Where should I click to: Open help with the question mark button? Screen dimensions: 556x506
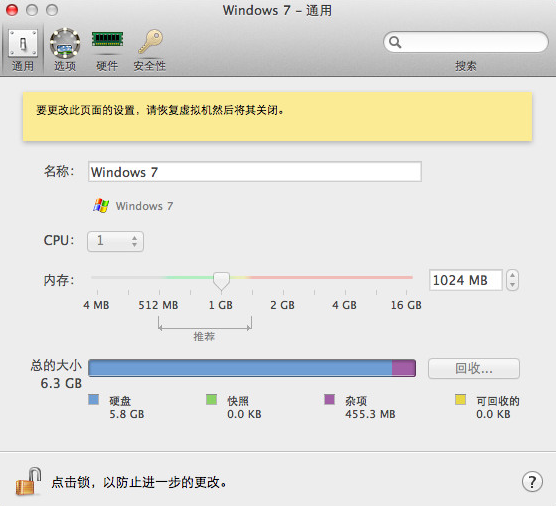pos(532,482)
